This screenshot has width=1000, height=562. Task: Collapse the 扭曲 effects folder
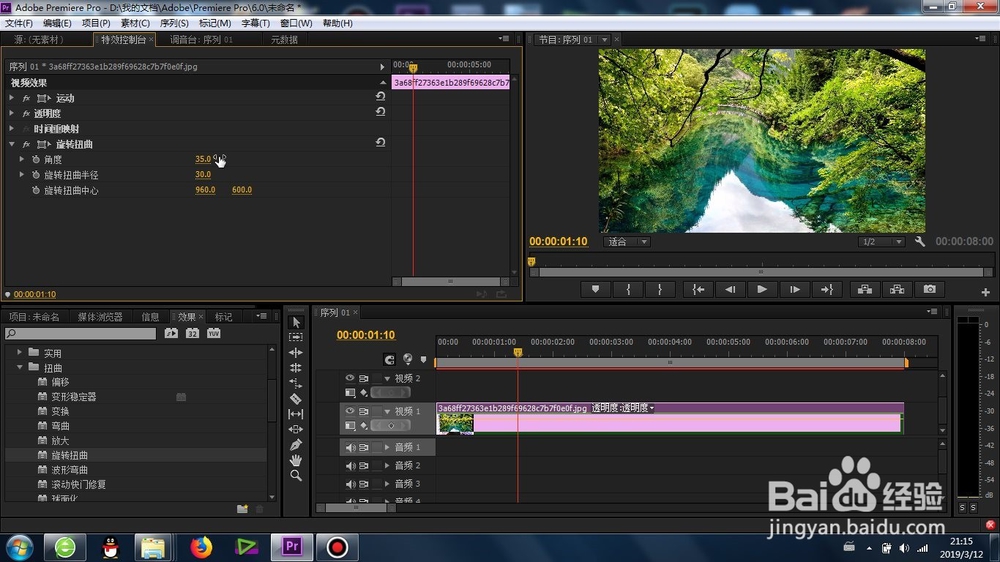pyautogui.click(x=19, y=367)
